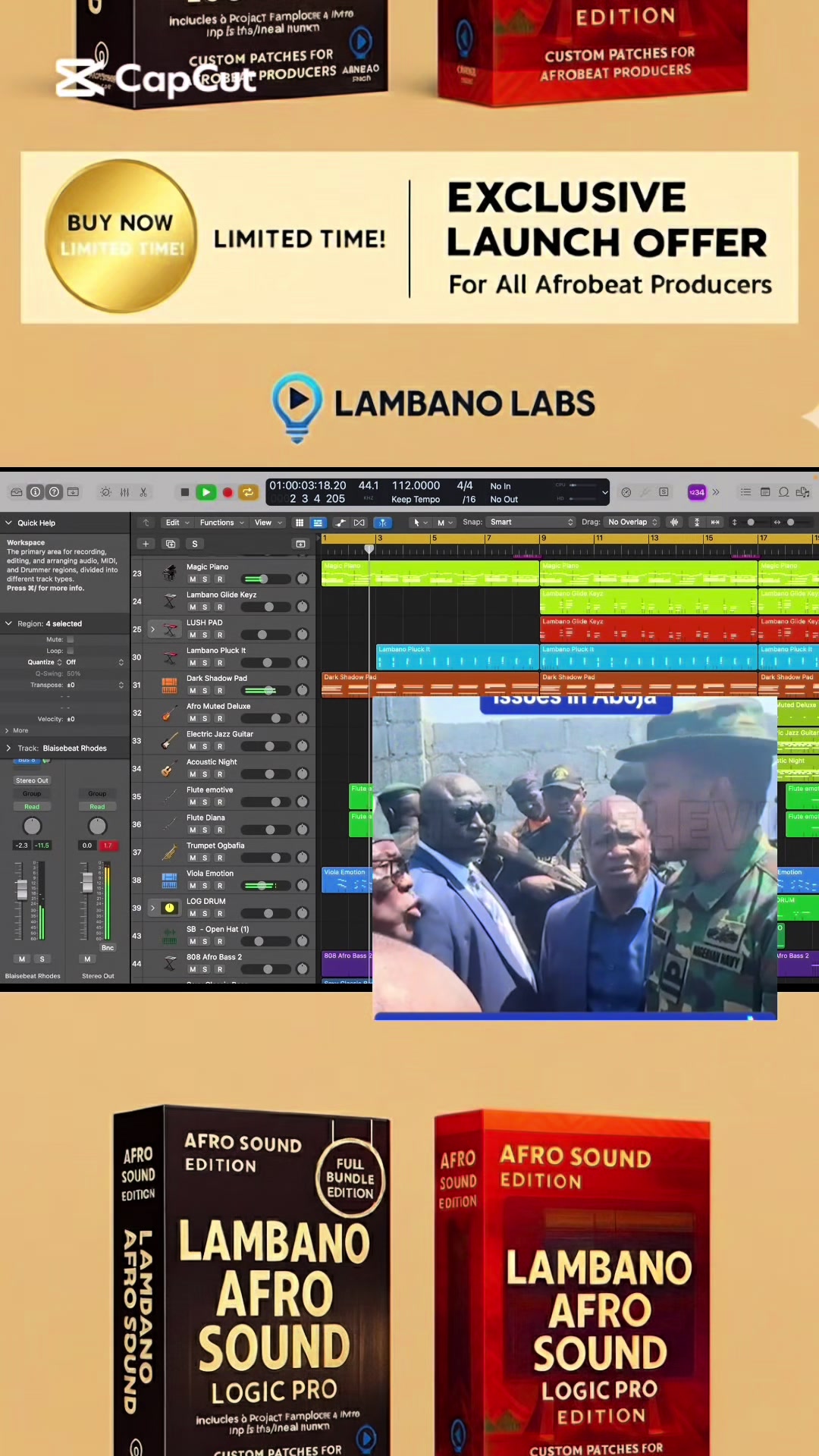Collapse the Quick Help section
Image resolution: width=819 pixels, height=1456 pixels.
click(8, 522)
